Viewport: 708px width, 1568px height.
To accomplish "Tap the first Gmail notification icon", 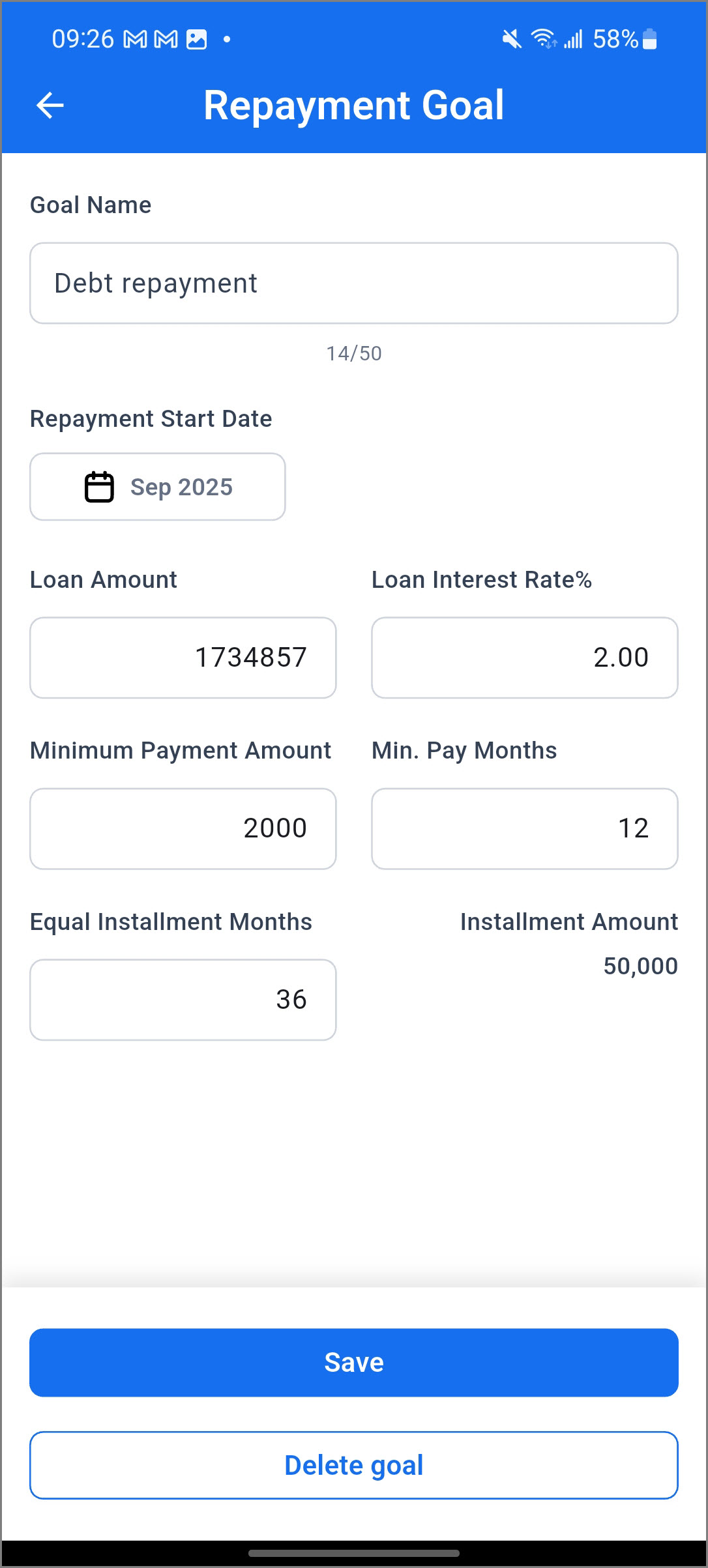I will pos(136,40).
